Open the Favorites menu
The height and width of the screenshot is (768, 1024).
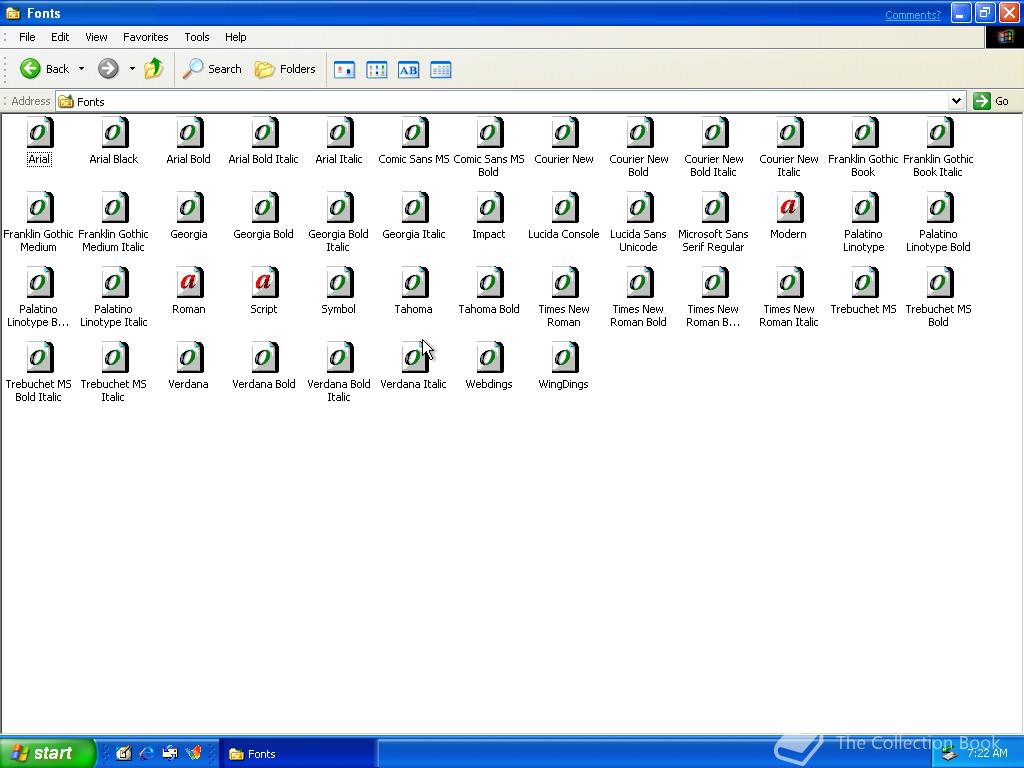(x=146, y=37)
